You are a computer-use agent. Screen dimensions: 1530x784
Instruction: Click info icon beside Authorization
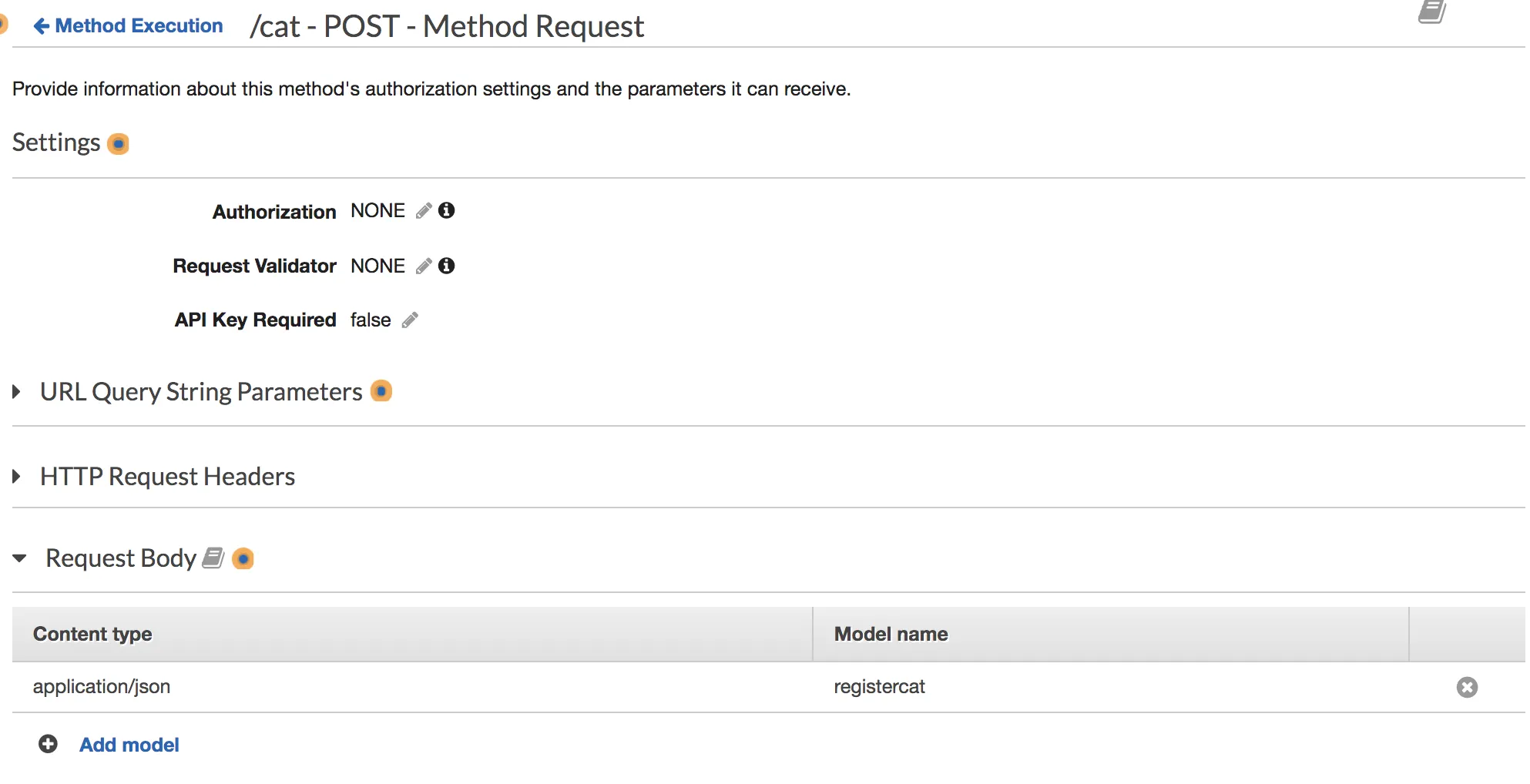(x=447, y=210)
